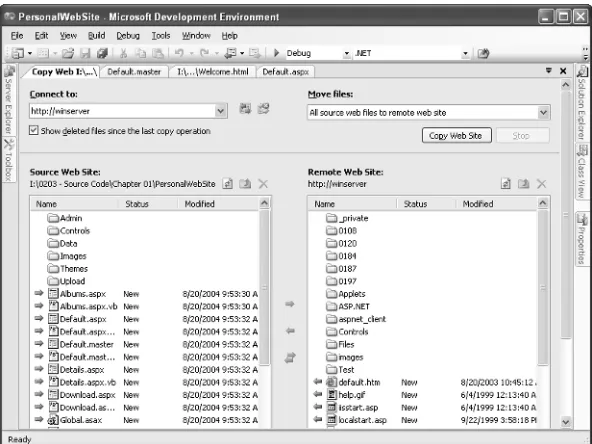Click the Save All toolbar icon

(102, 53)
